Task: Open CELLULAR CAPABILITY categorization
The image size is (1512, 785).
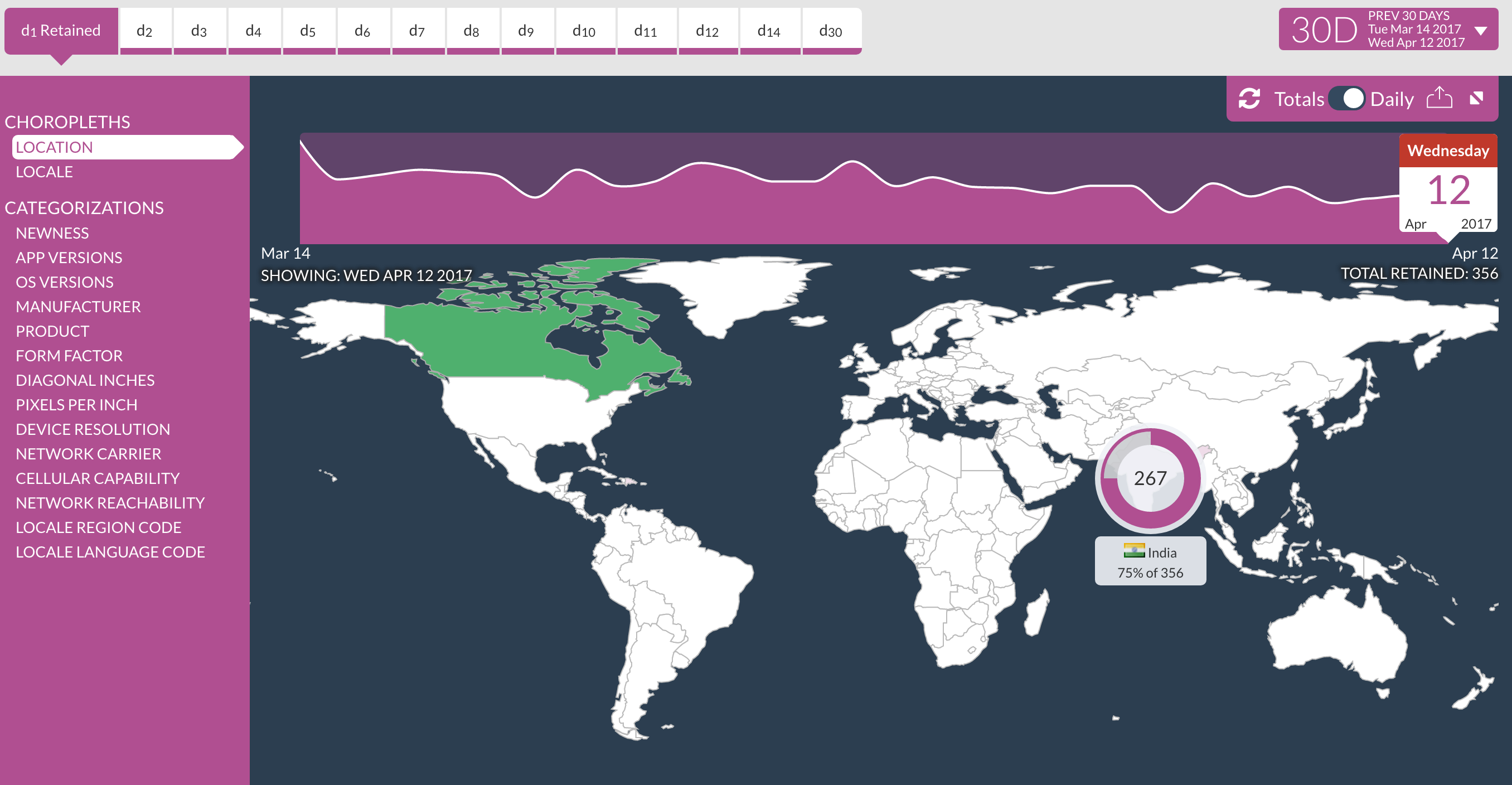Action: pyautogui.click(x=98, y=479)
